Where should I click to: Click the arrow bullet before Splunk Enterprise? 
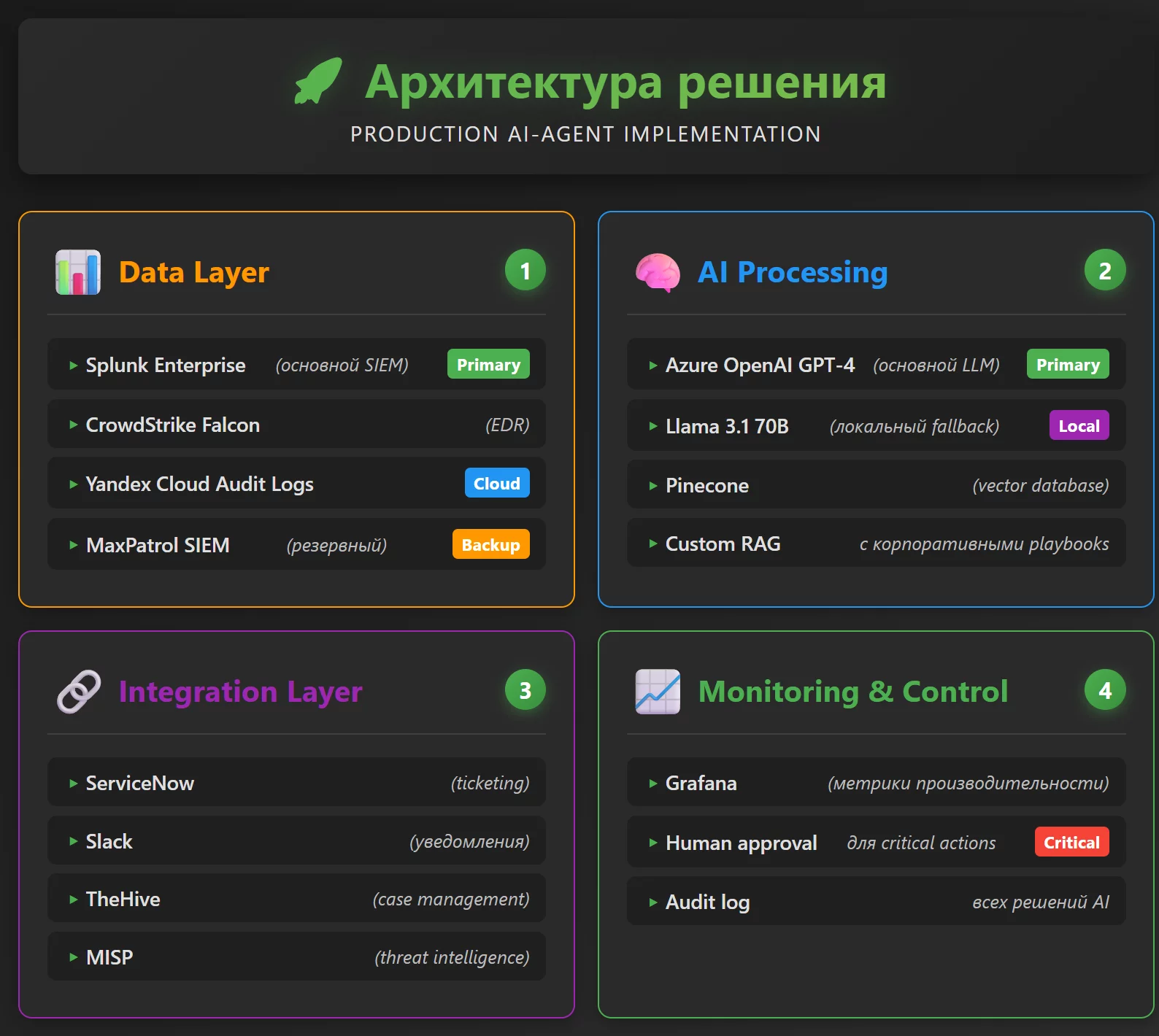(73, 366)
